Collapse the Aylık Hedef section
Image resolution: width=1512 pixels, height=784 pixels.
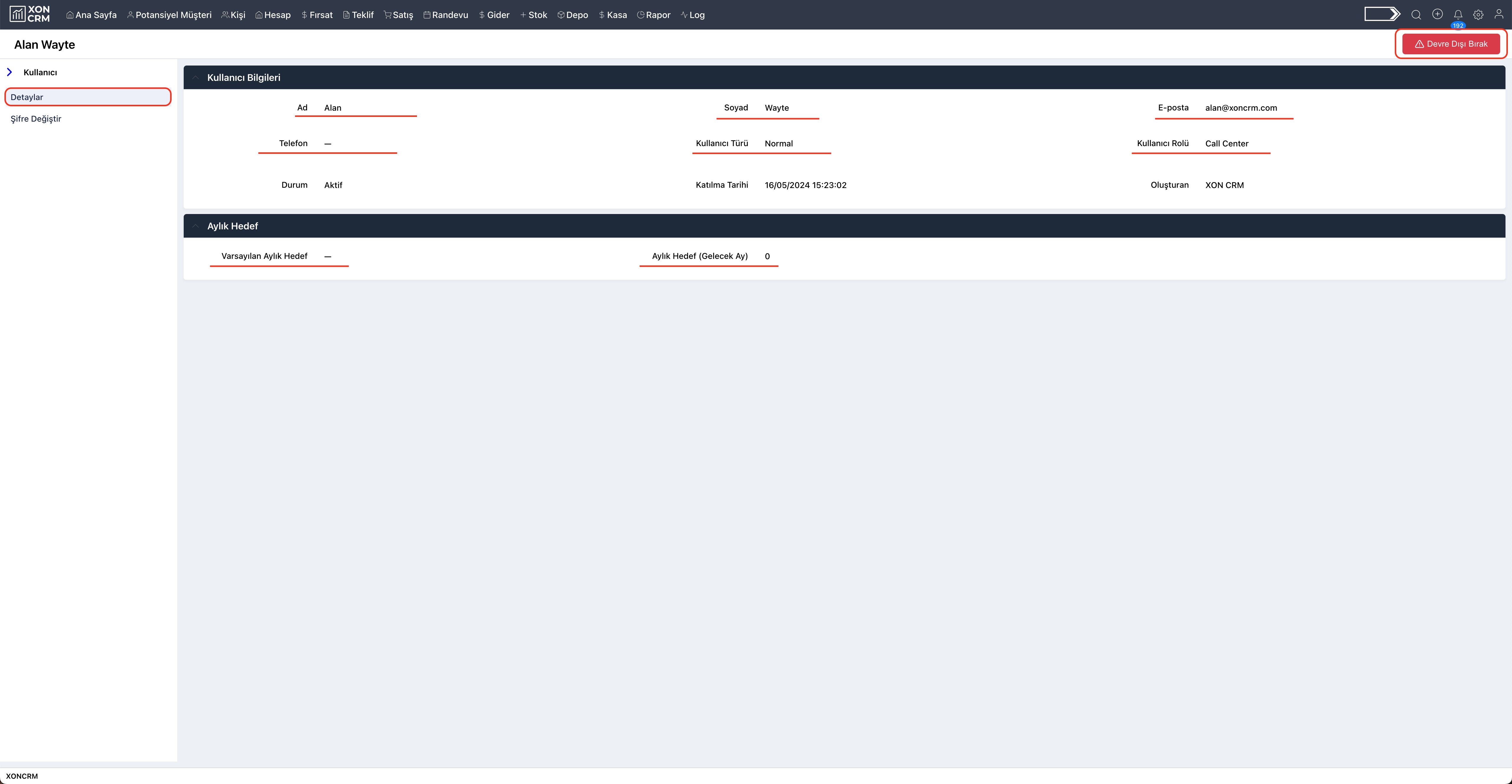pos(196,226)
